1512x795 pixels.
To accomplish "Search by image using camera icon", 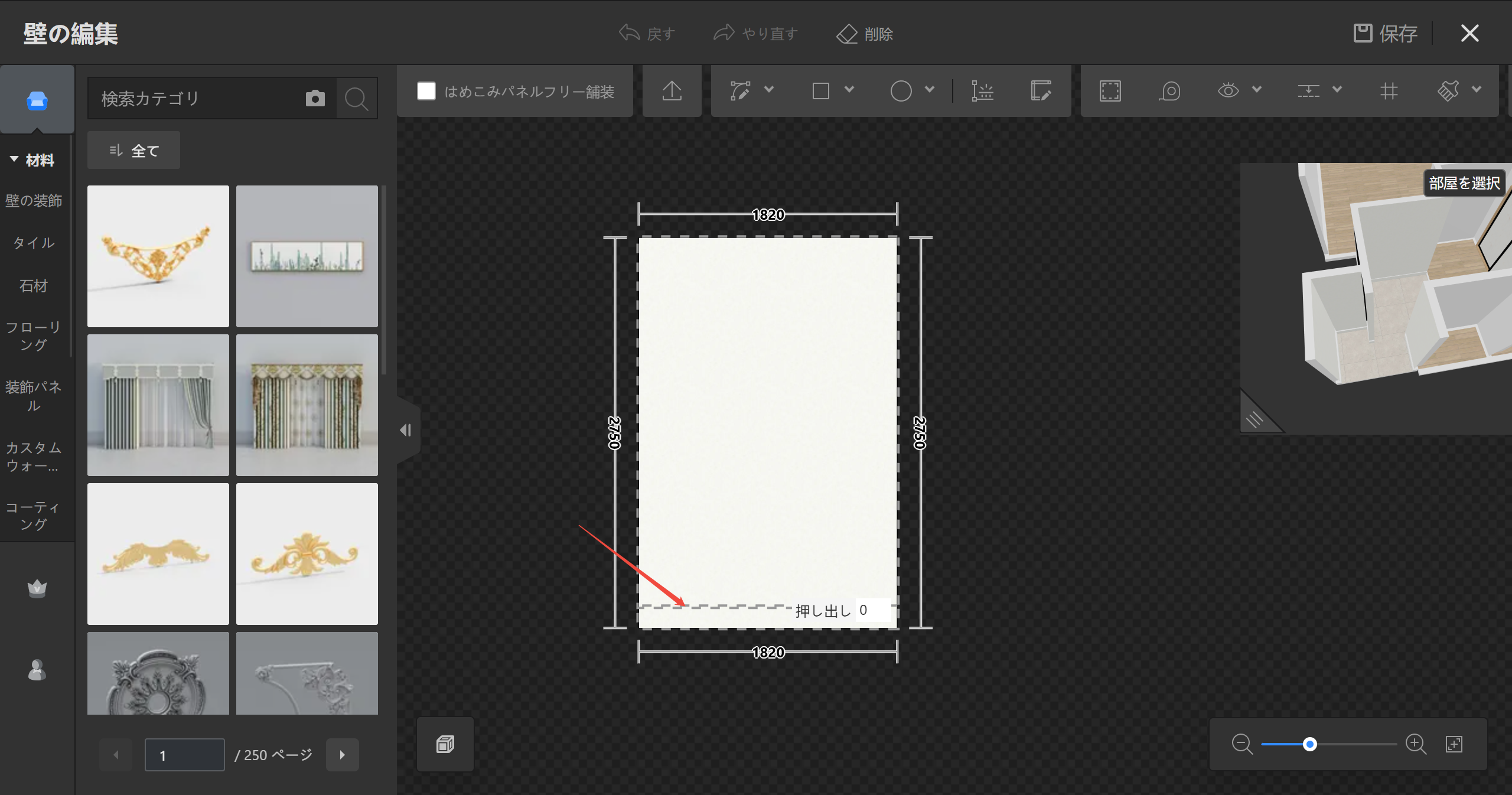I will (315, 98).
